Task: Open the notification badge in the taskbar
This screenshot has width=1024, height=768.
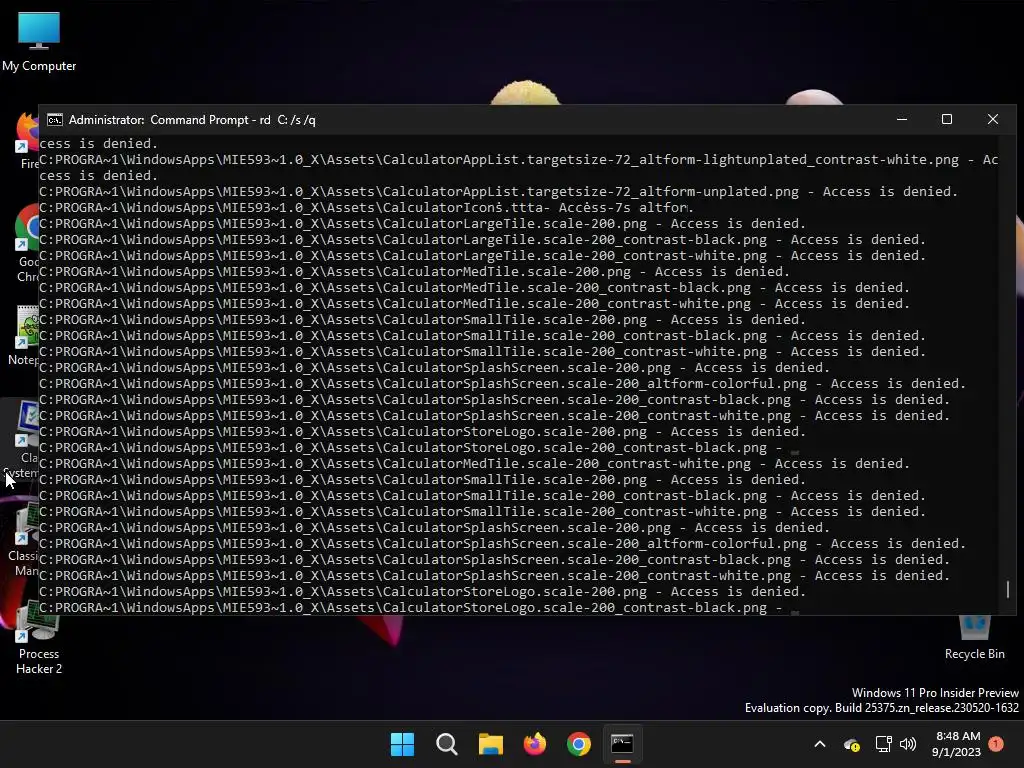Action: coord(996,744)
